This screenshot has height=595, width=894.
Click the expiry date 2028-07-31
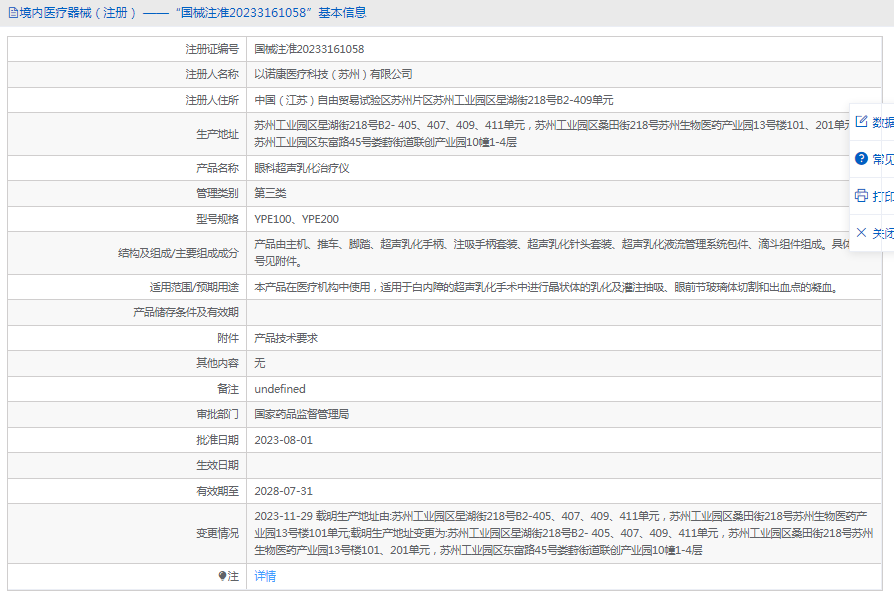point(283,491)
